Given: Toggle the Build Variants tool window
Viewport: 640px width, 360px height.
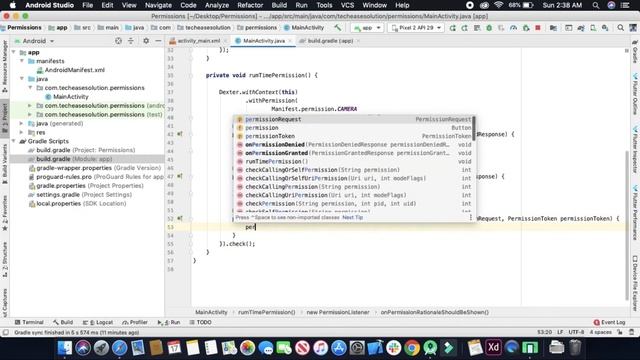Looking at the screenshot, I should [5, 163].
